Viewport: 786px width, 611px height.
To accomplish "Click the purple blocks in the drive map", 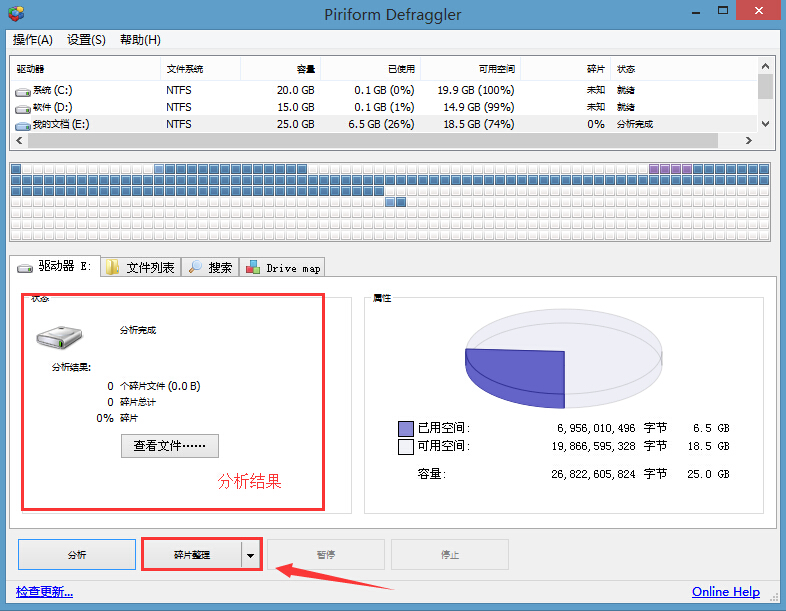I will [x=670, y=169].
